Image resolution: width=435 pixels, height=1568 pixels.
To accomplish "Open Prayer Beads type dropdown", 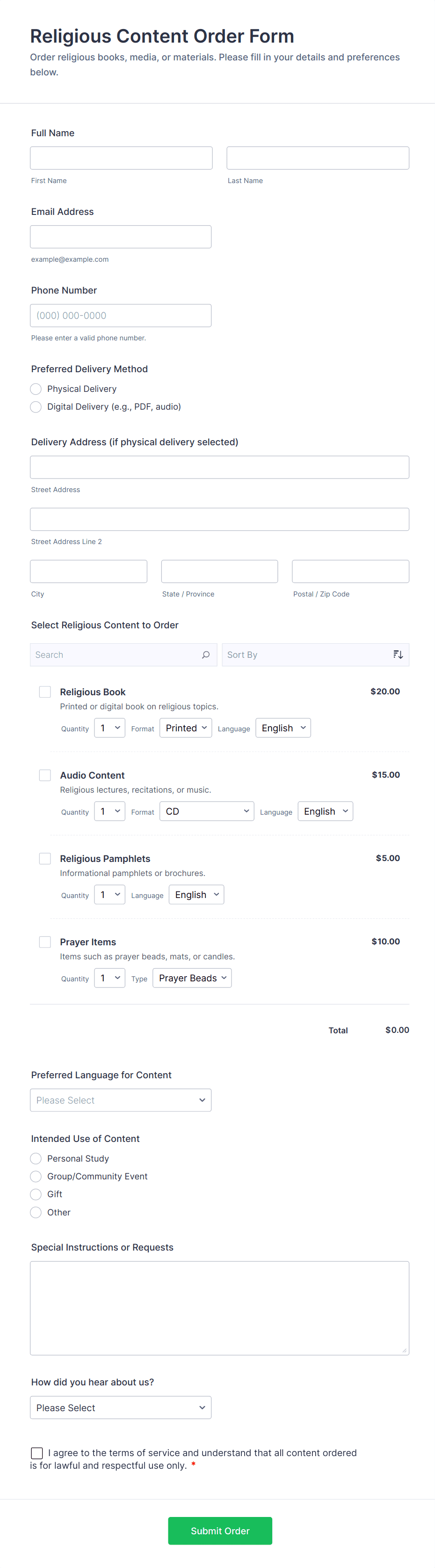I will pos(192,978).
